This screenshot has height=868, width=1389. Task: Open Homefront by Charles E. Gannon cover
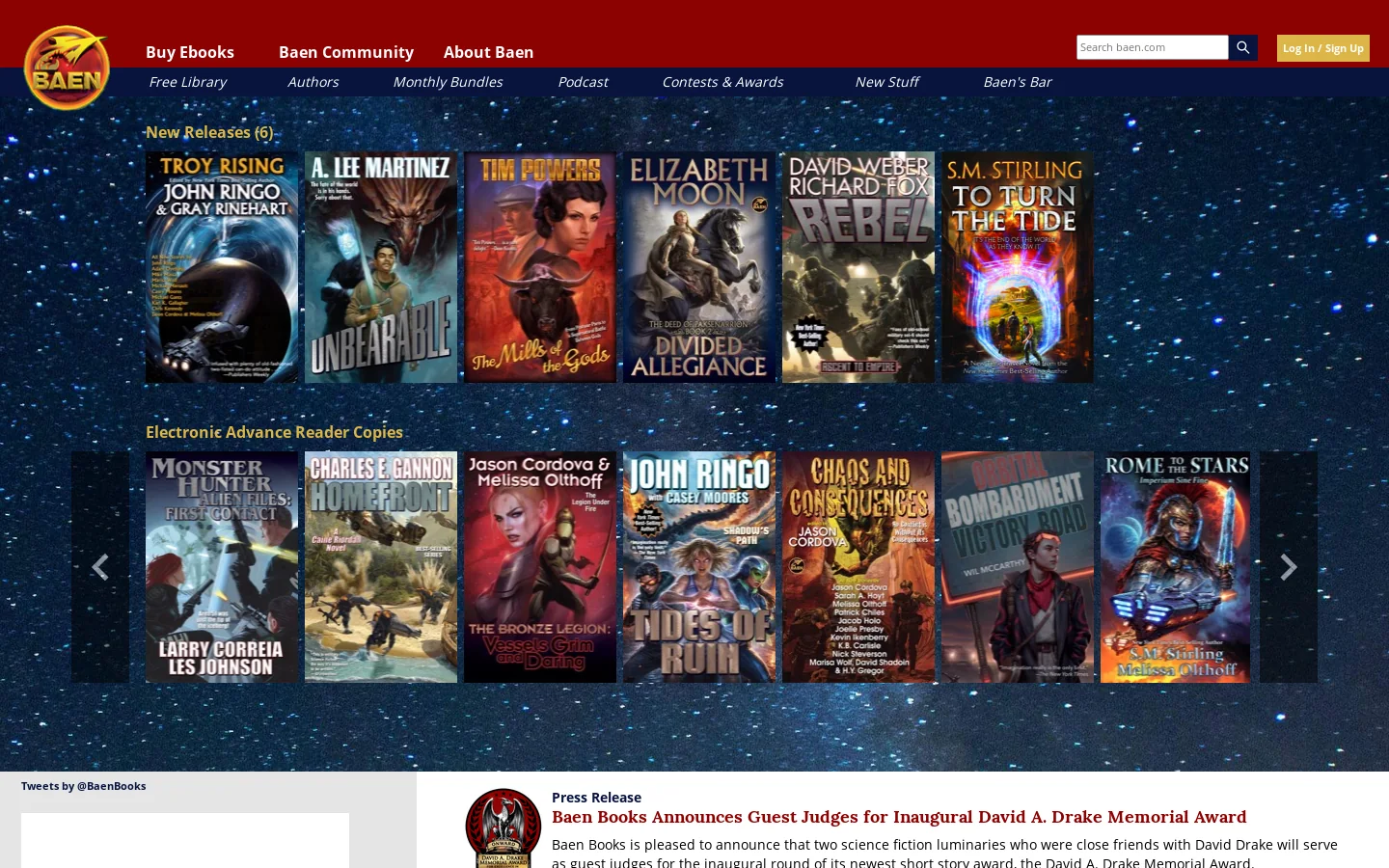pos(381,567)
